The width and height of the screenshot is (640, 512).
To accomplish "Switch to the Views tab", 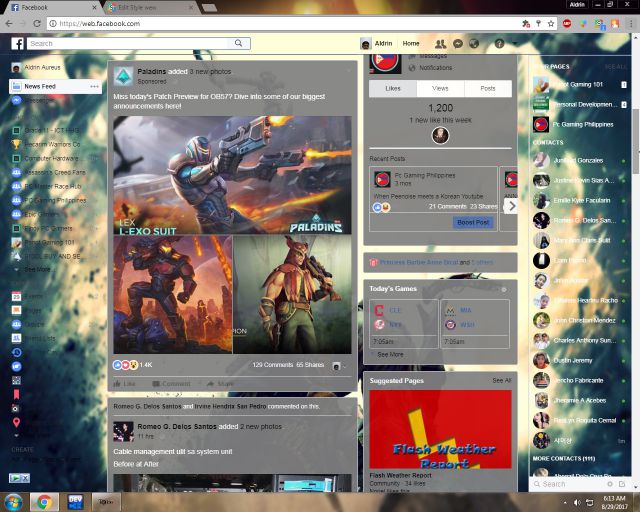I will click(x=440, y=89).
